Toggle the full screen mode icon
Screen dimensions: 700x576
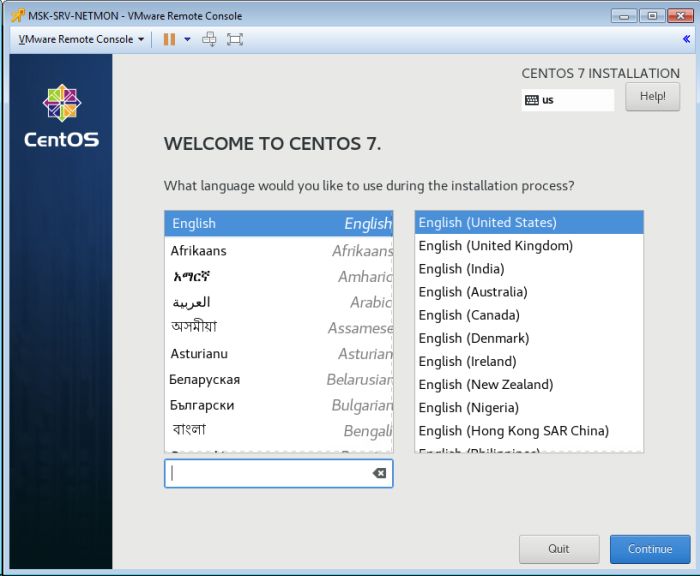(235, 39)
